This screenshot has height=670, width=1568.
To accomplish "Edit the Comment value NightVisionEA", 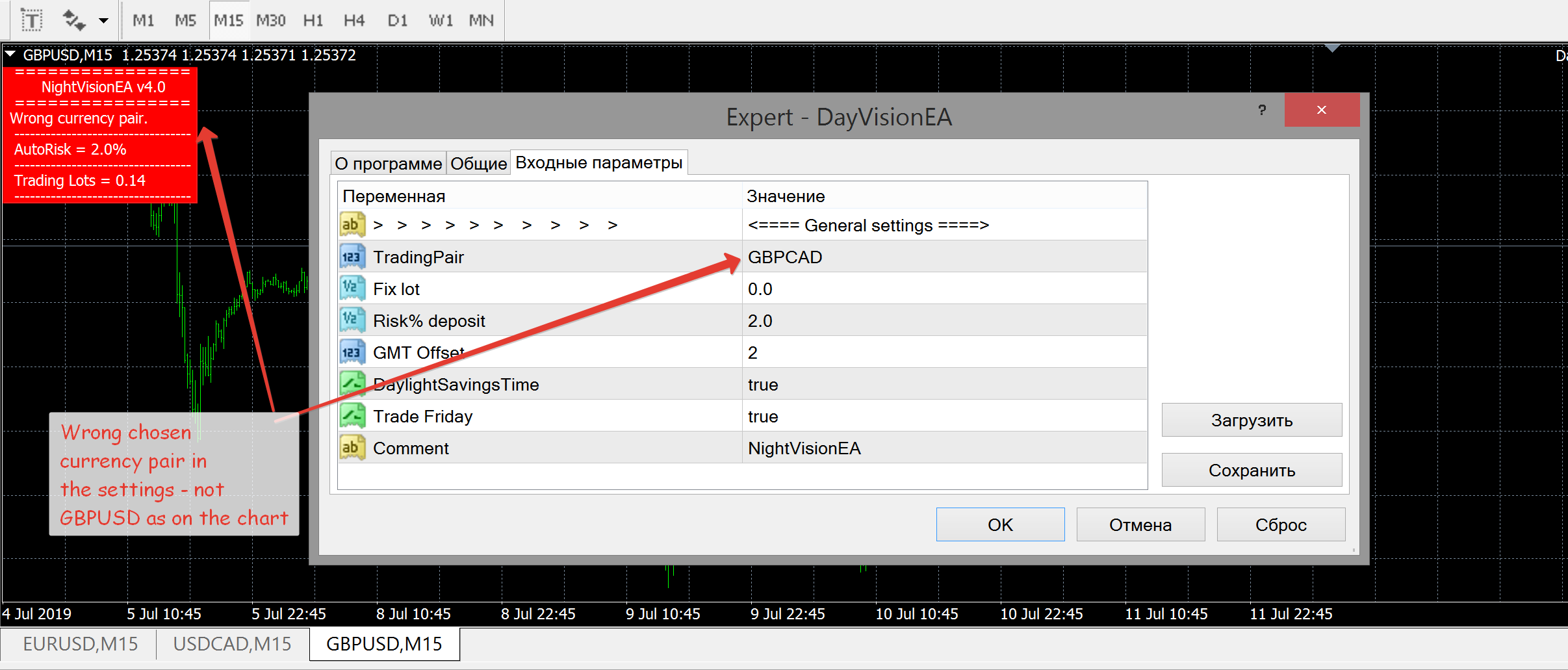I will (944, 448).
